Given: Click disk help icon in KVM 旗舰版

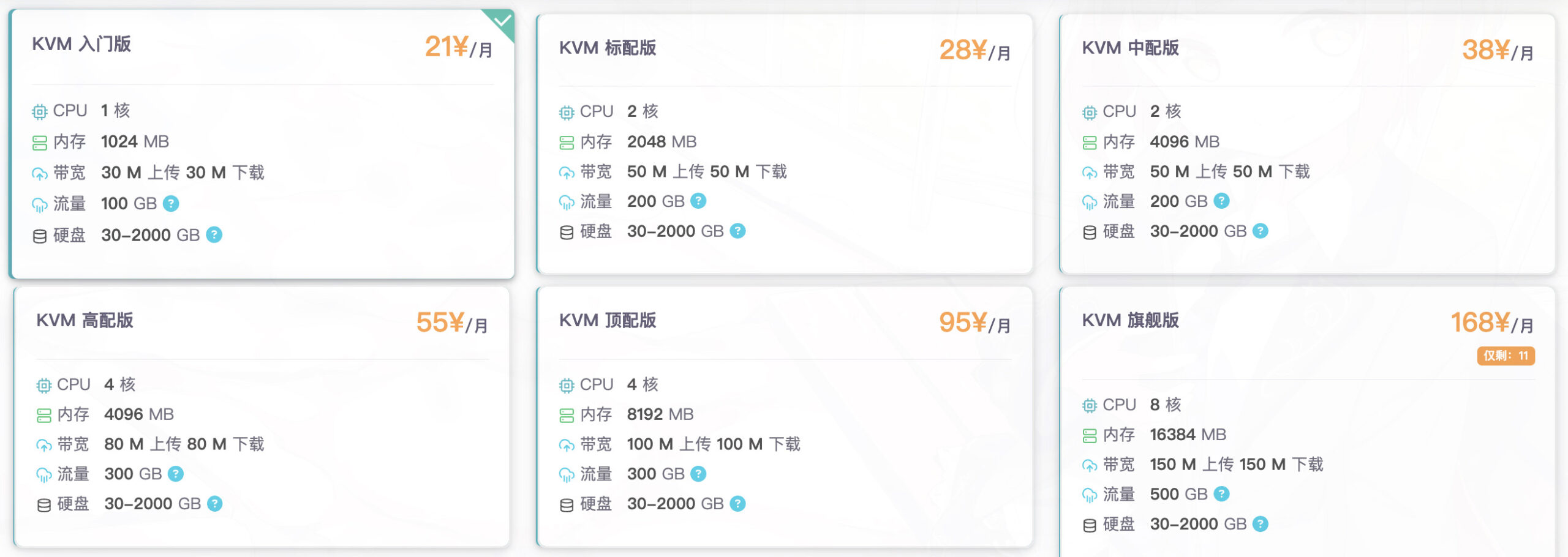Looking at the screenshot, I should (x=1261, y=524).
